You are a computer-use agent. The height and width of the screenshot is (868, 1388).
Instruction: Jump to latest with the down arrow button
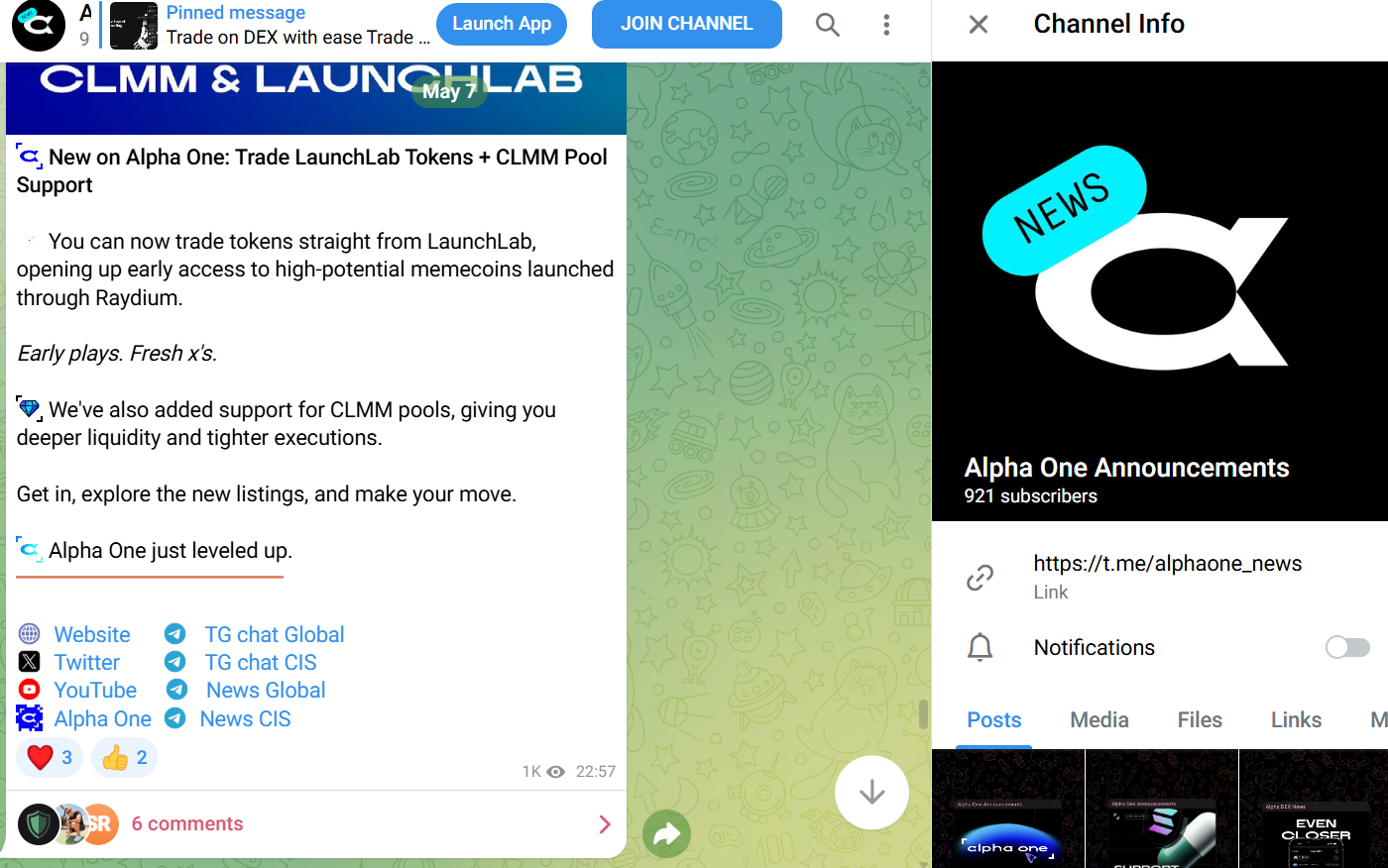[x=871, y=793]
